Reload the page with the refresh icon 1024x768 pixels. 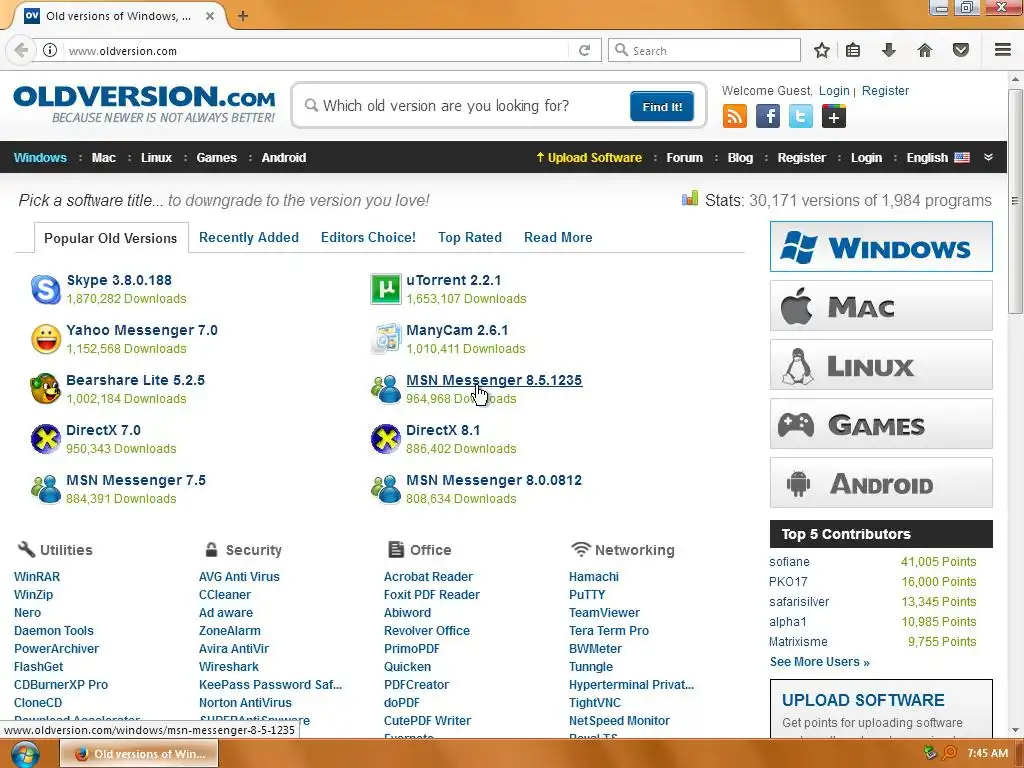584,50
